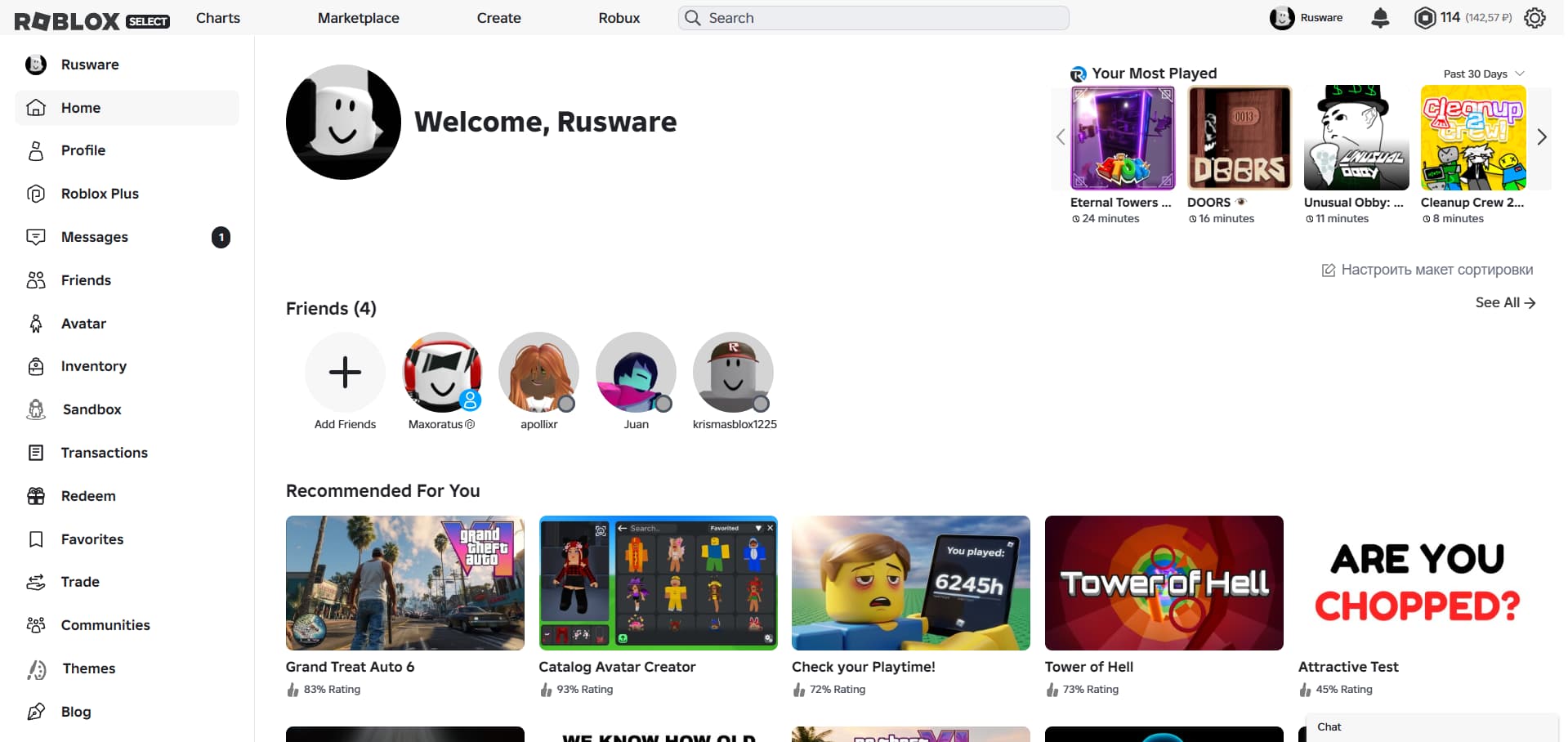Click the Sandbox icon in sidebar
The height and width of the screenshot is (742, 1568).
point(36,409)
